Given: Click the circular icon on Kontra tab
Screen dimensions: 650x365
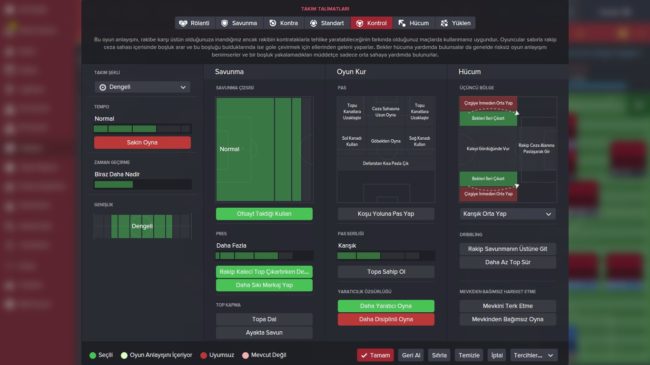Looking at the screenshot, I should click(272, 23).
